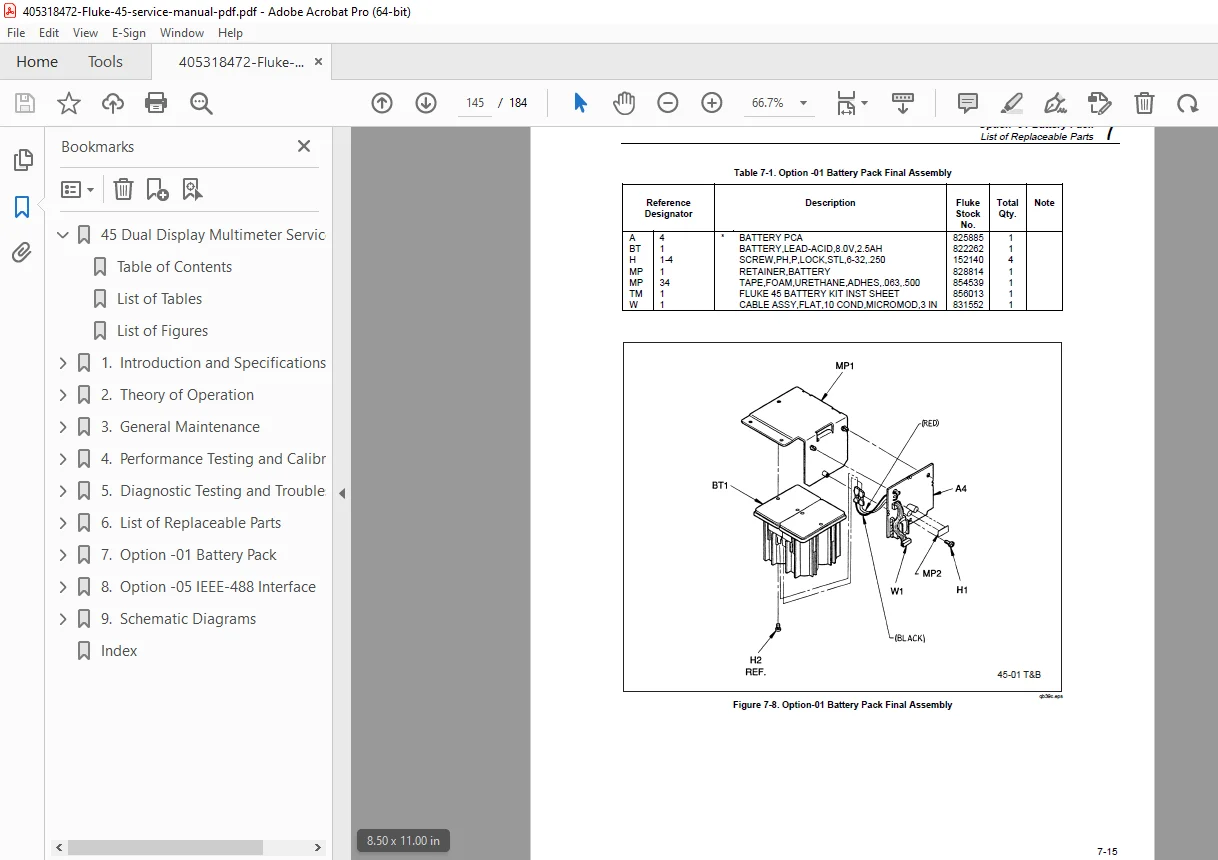
Task: Collapse the 45 Dual Display Multimeter bookmark
Action: point(63,235)
